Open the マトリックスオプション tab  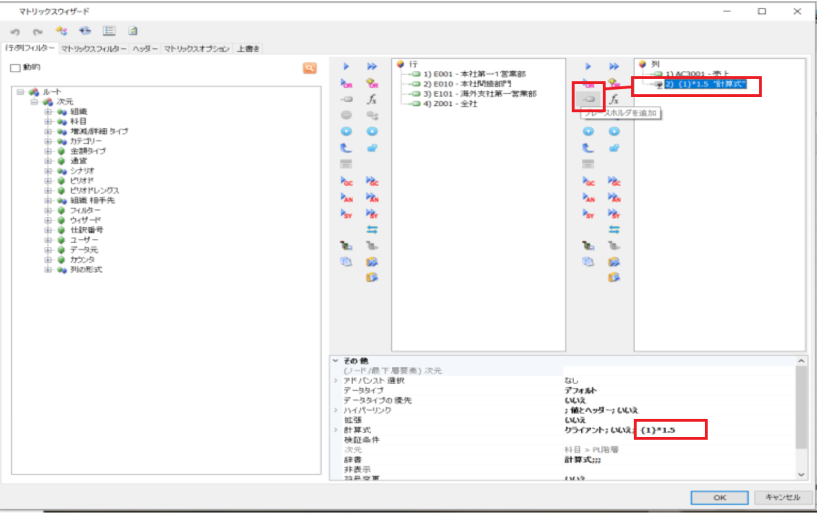(x=196, y=48)
